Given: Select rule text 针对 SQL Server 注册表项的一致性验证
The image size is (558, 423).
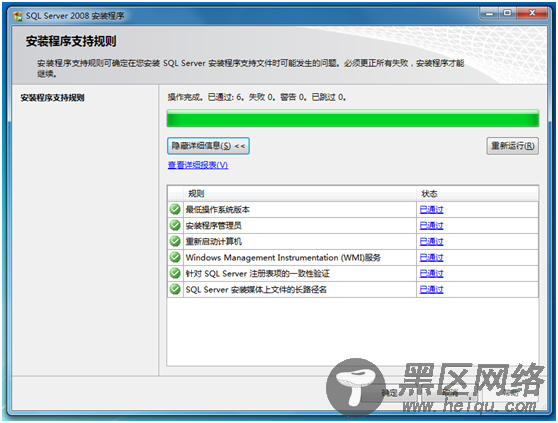Looking at the screenshot, I should [x=257, y=274].
